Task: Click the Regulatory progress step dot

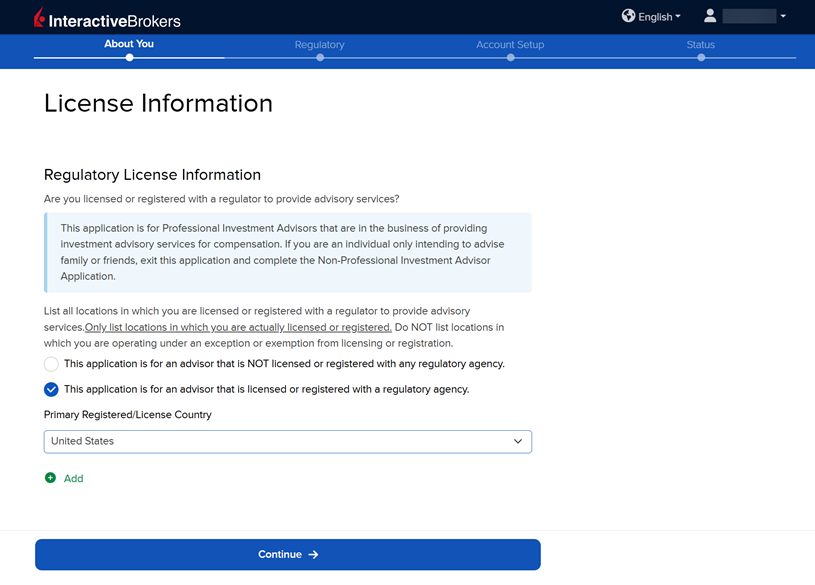Action: point(320,57)
